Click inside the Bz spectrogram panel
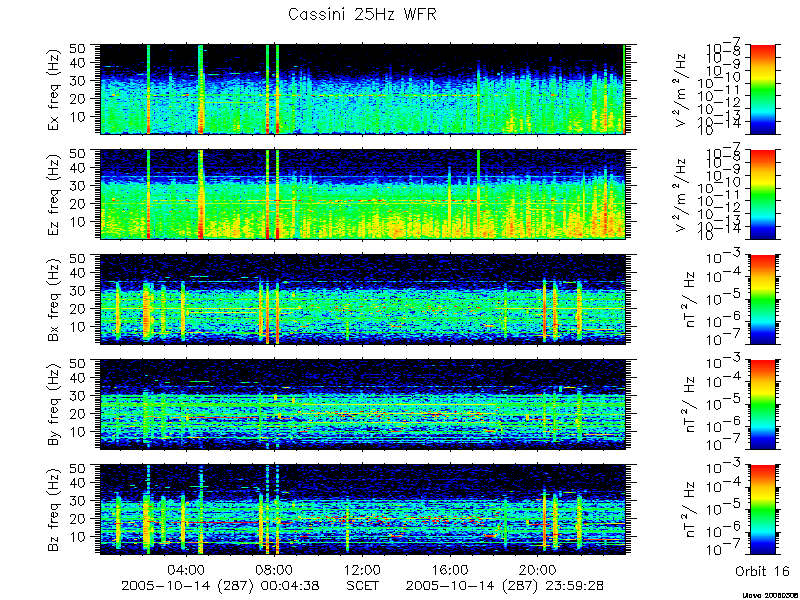 [362, 509]
